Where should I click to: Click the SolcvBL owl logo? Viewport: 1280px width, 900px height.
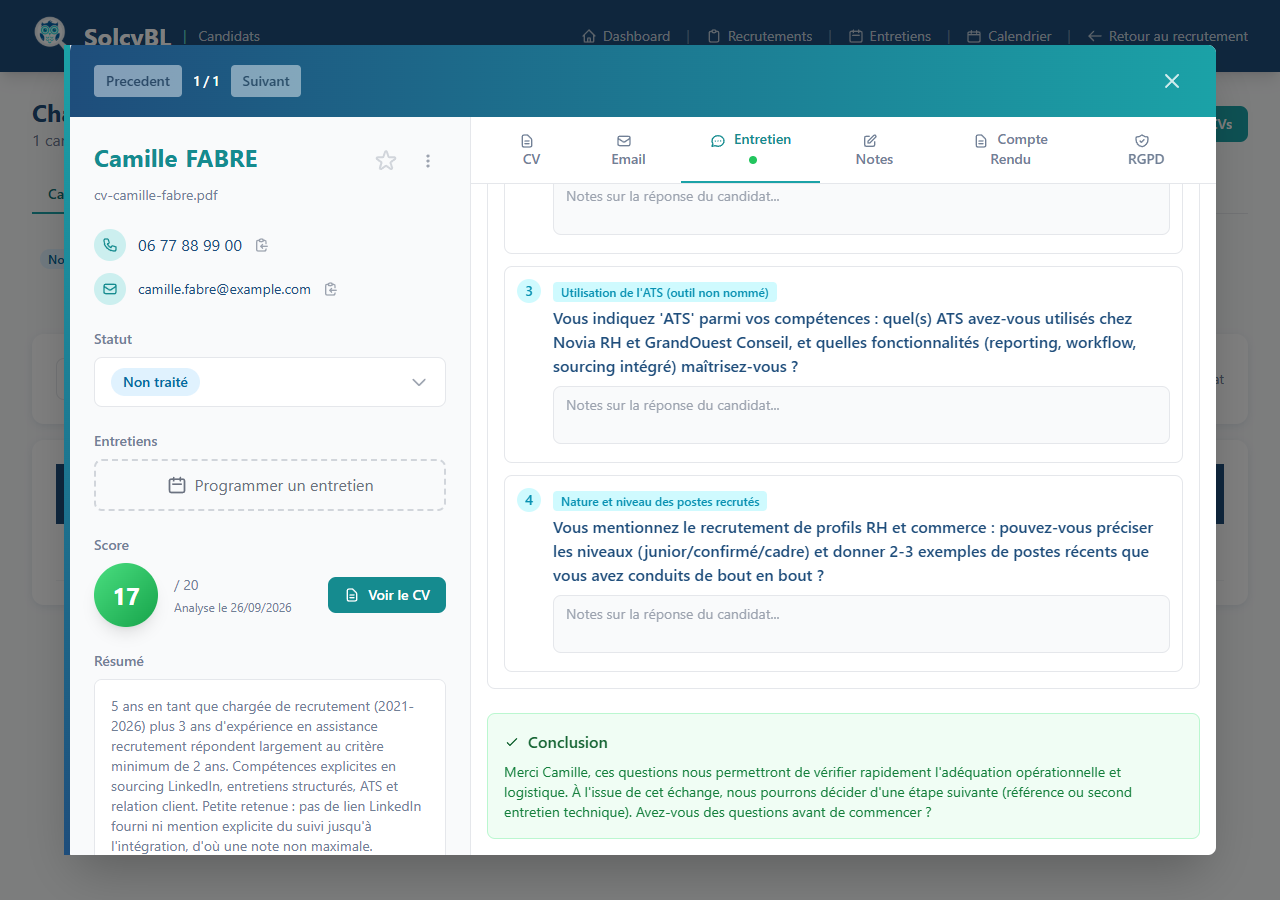coord(50,33)
